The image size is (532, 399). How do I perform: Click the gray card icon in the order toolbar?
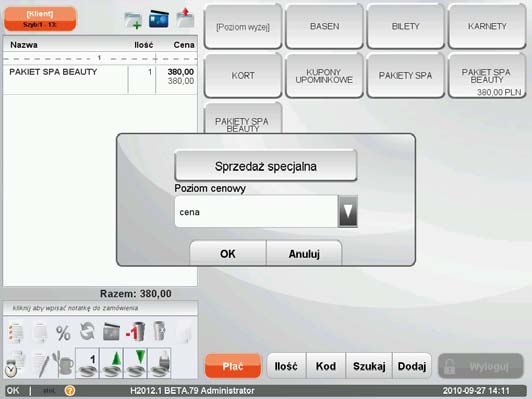[x=111, y=332]
